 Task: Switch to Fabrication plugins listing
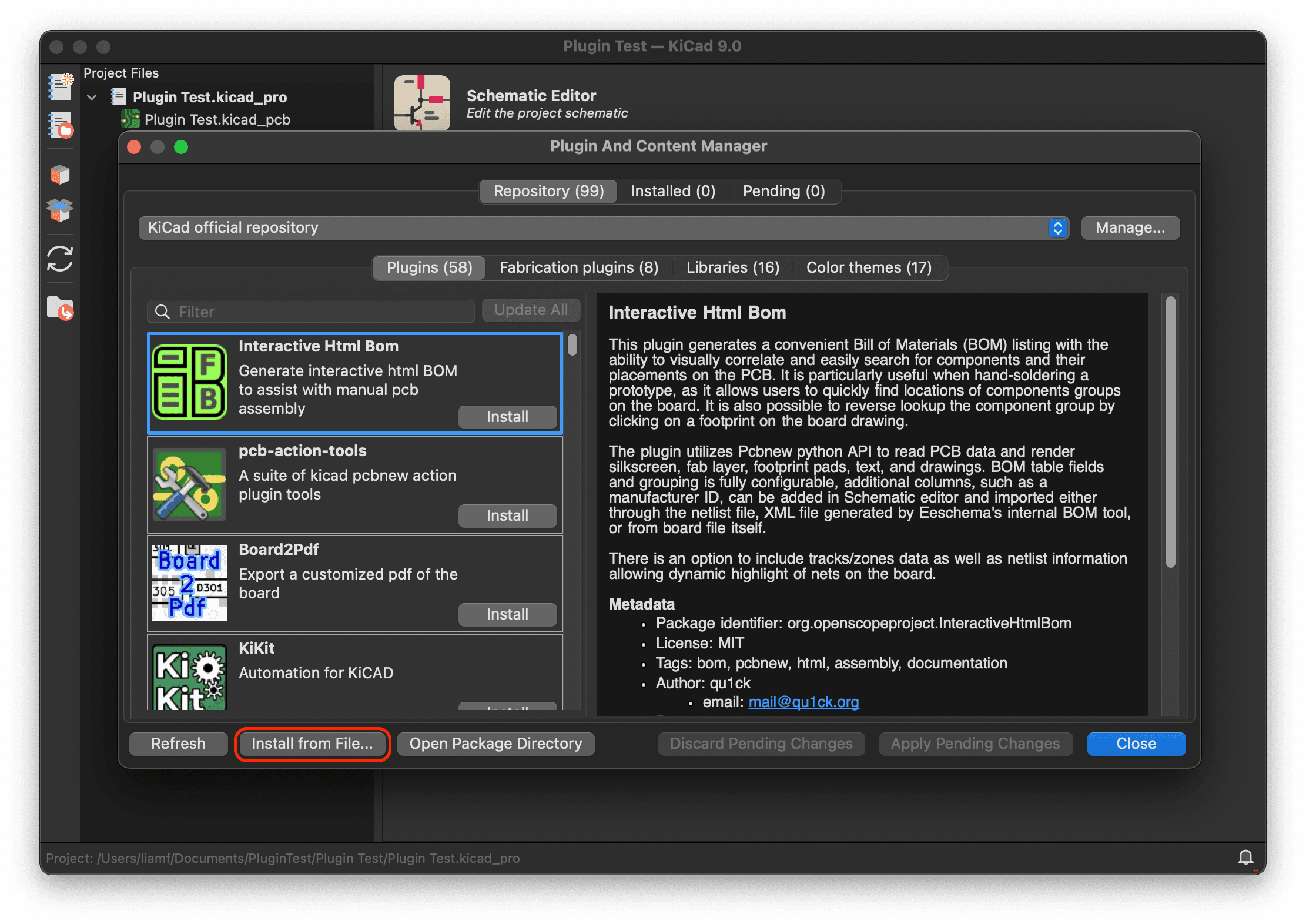[578, 267]
